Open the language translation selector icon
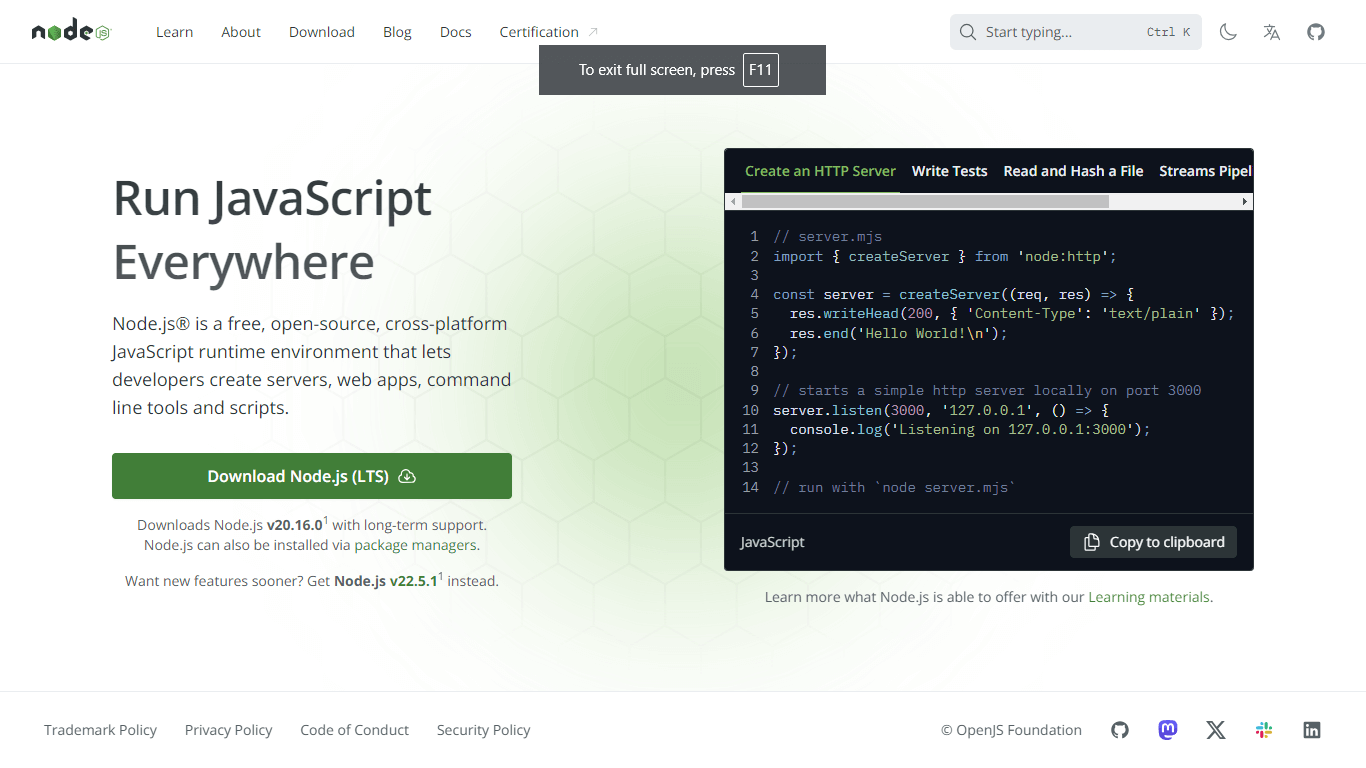Viewport: 1366px width, 768px height. coord(1272,32)
